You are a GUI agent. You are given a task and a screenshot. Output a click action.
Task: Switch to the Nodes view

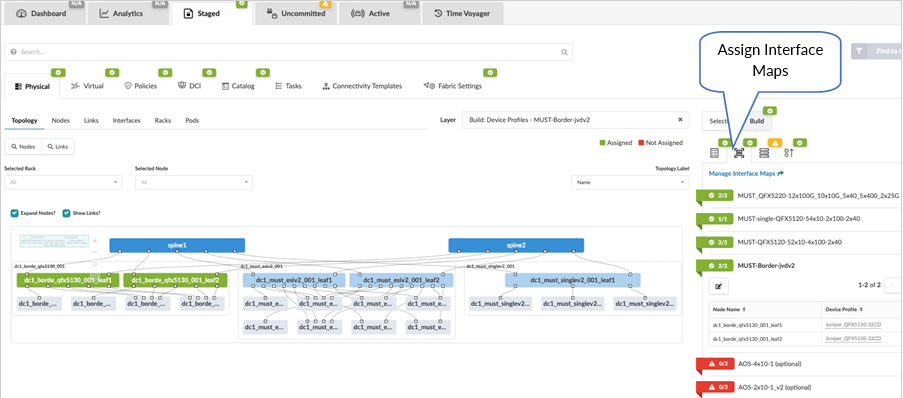60,120
